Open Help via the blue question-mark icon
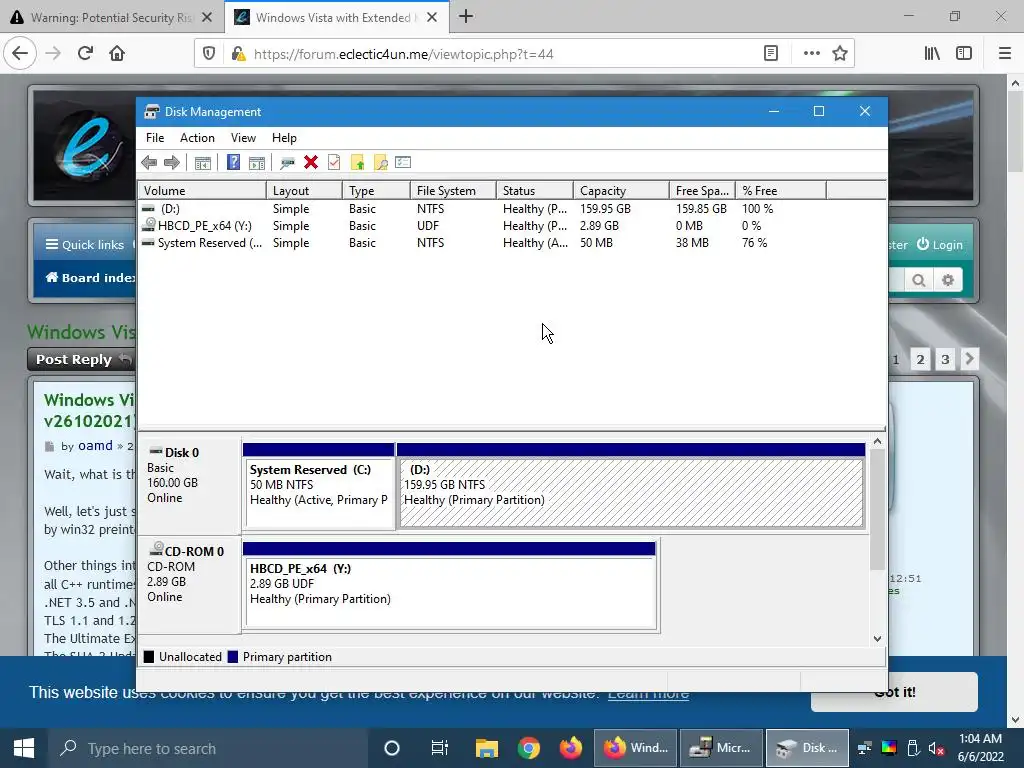 tap(233, 163)
